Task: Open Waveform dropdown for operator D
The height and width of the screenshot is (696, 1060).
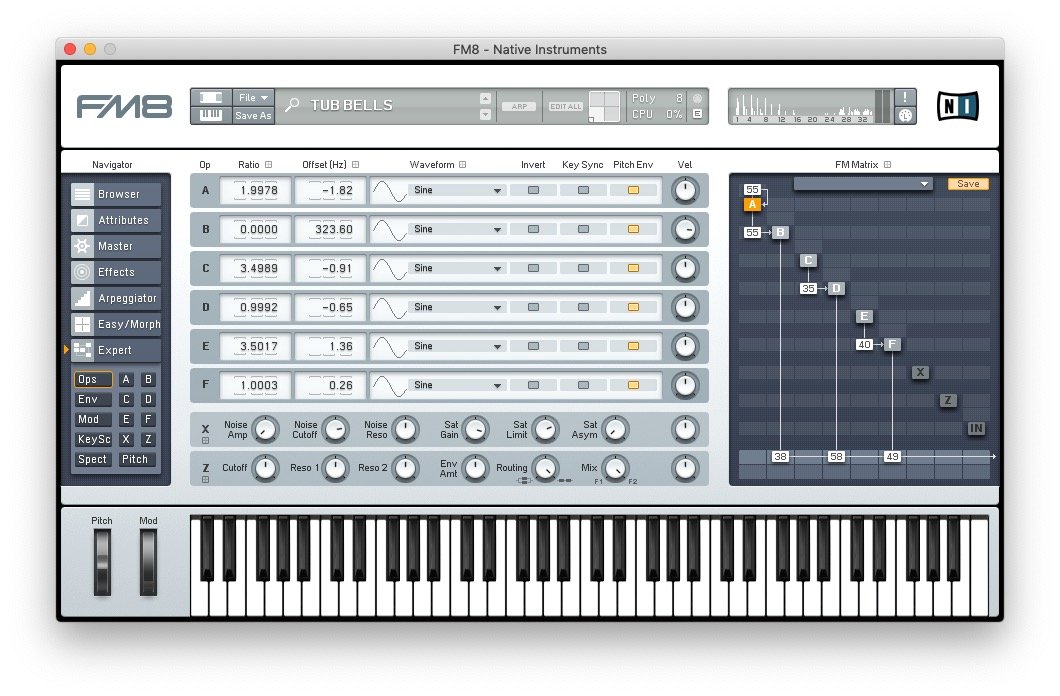Action: click(458, 307)
